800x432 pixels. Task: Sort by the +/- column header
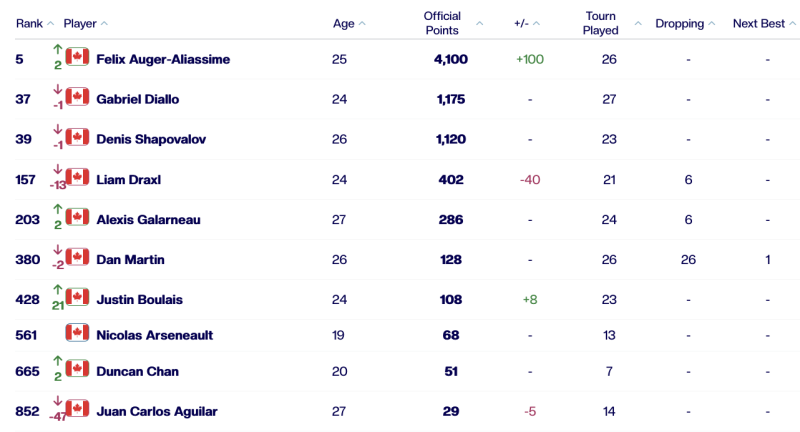click(536, 24)
